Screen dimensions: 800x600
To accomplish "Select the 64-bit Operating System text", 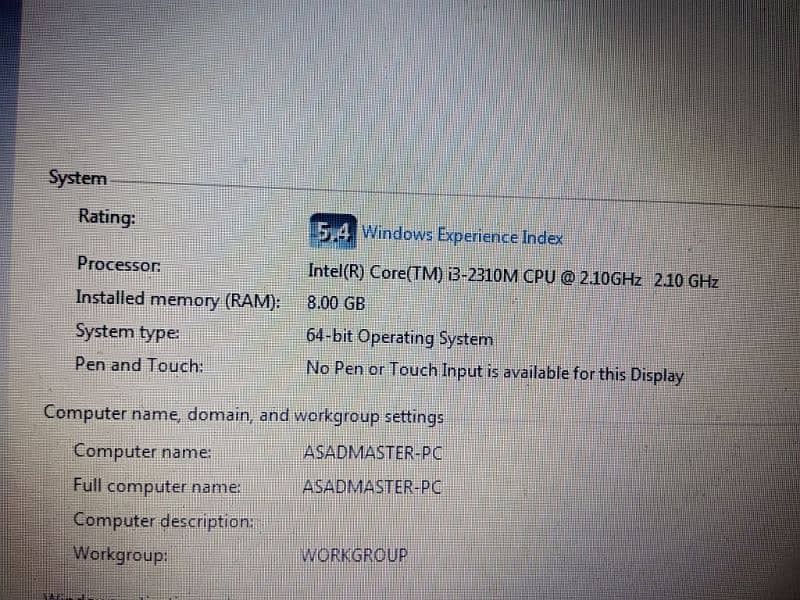I will 399,337.
